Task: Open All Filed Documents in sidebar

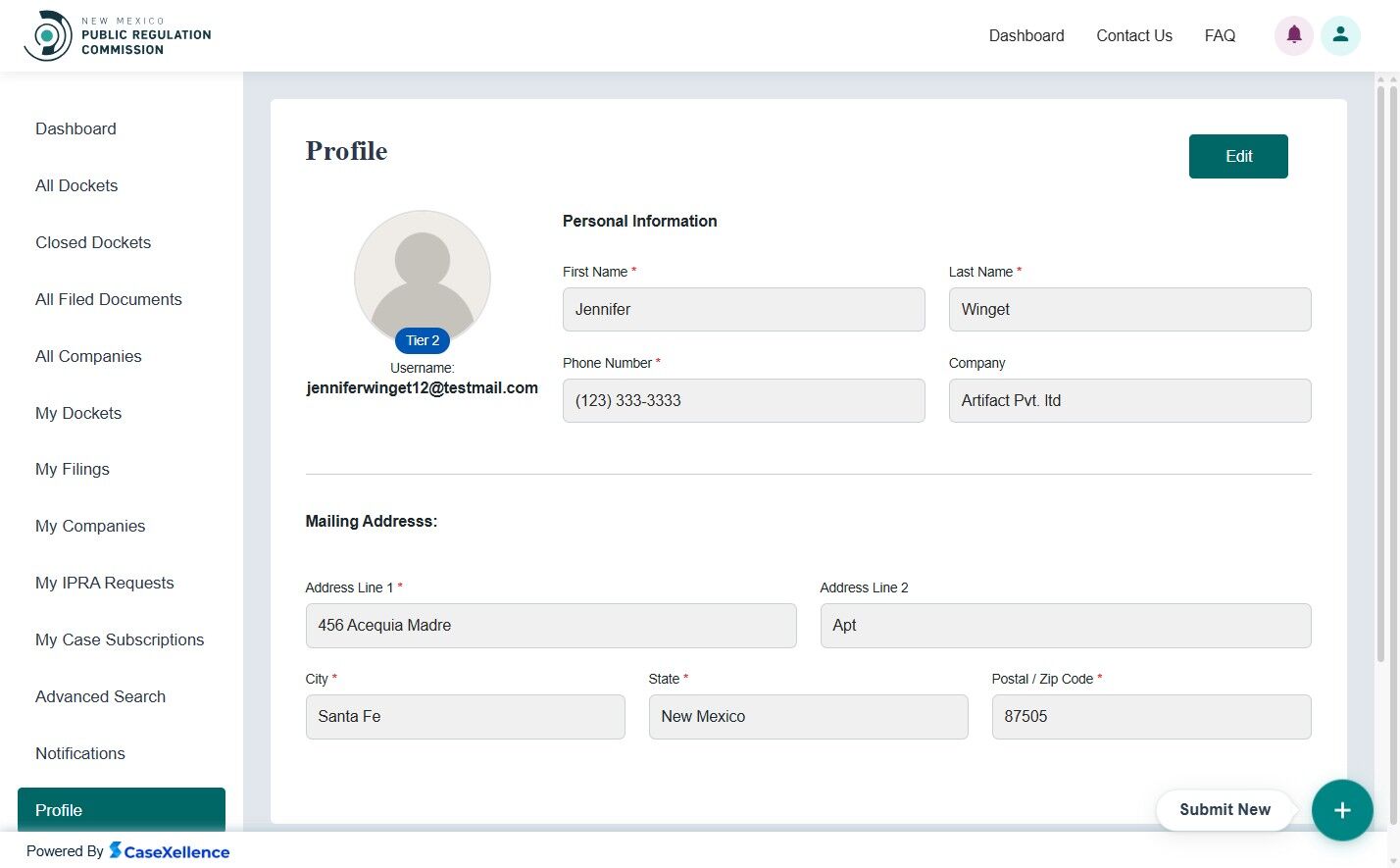Action: [x=109, y=299]
